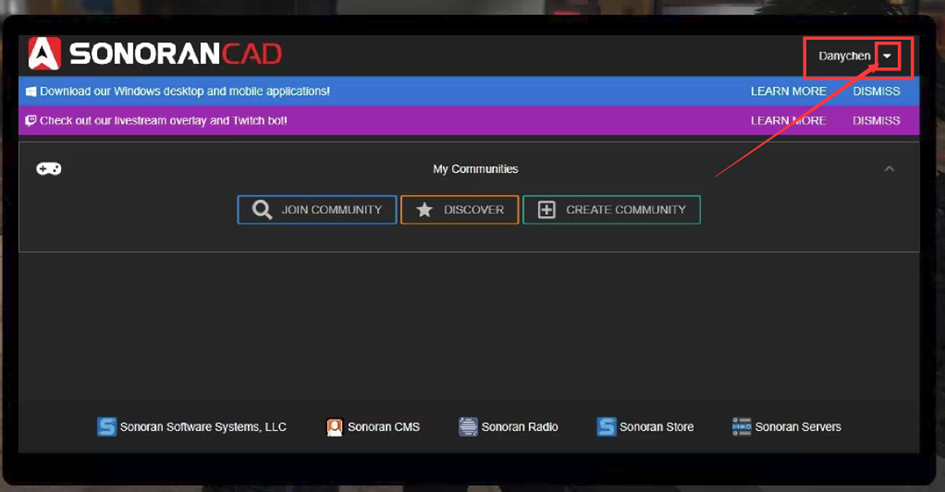Viewport: 945px width, 492px height.
Task: Open the dropdown arrow next to Danychen
Action: pyautogui.click(x=887, y=56)
